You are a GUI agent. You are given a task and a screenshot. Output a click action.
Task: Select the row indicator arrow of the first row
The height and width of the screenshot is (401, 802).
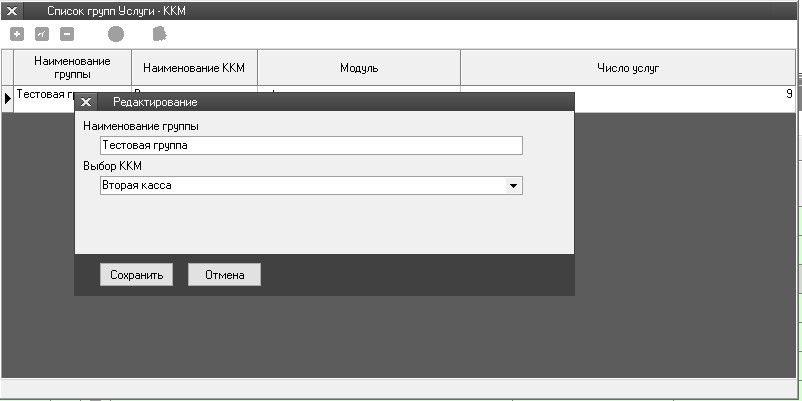tap(8, 96)
